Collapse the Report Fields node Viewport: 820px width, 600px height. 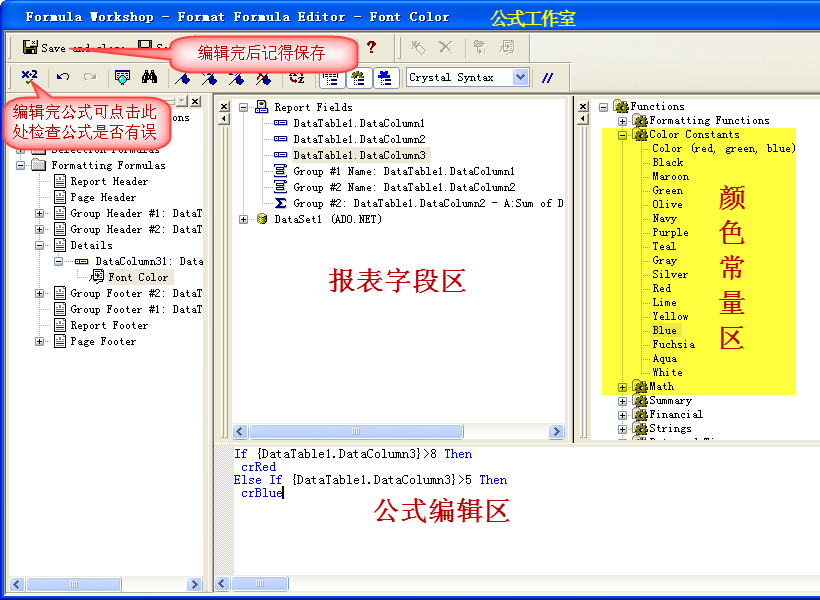(x=243, y=107)
